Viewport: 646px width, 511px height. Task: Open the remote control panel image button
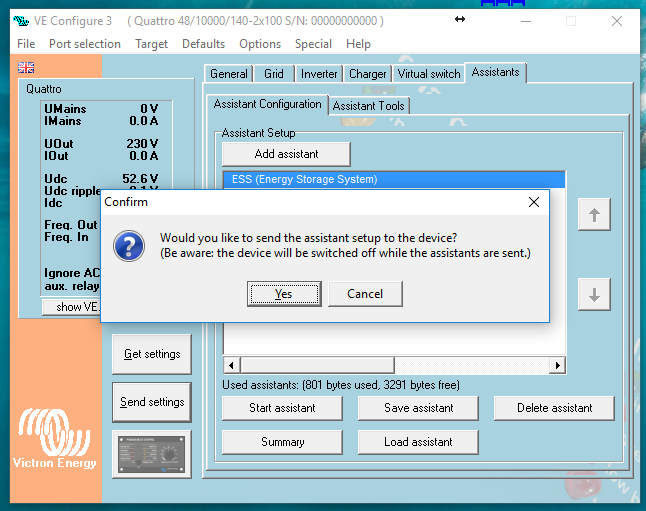(x=152, y=454)
